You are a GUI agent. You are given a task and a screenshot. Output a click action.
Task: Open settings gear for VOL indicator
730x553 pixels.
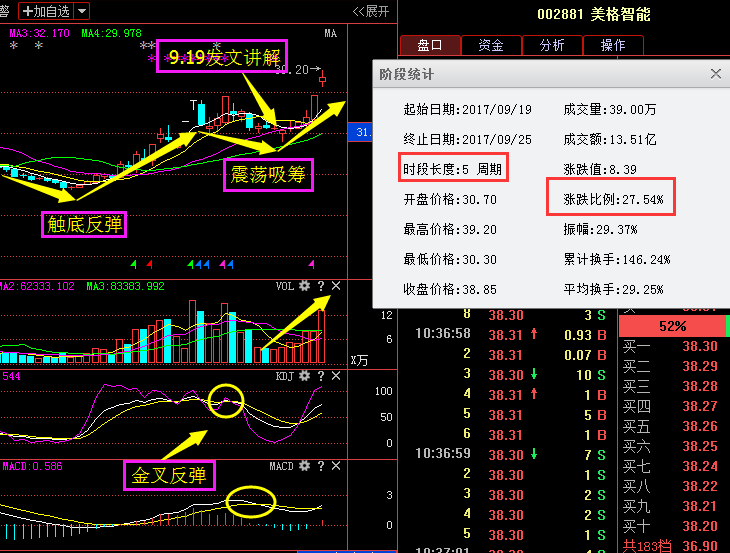click(x=303, y=286)
